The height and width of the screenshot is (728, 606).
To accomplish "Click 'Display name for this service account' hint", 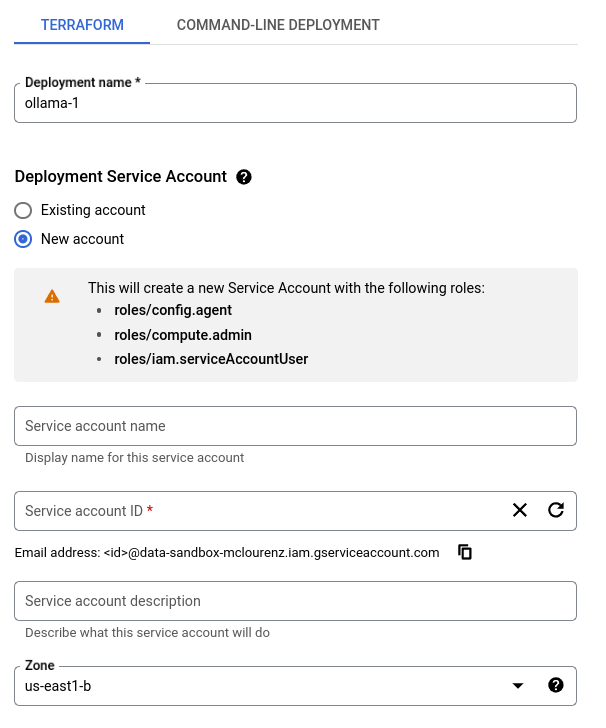I will [x=134, y=458].
